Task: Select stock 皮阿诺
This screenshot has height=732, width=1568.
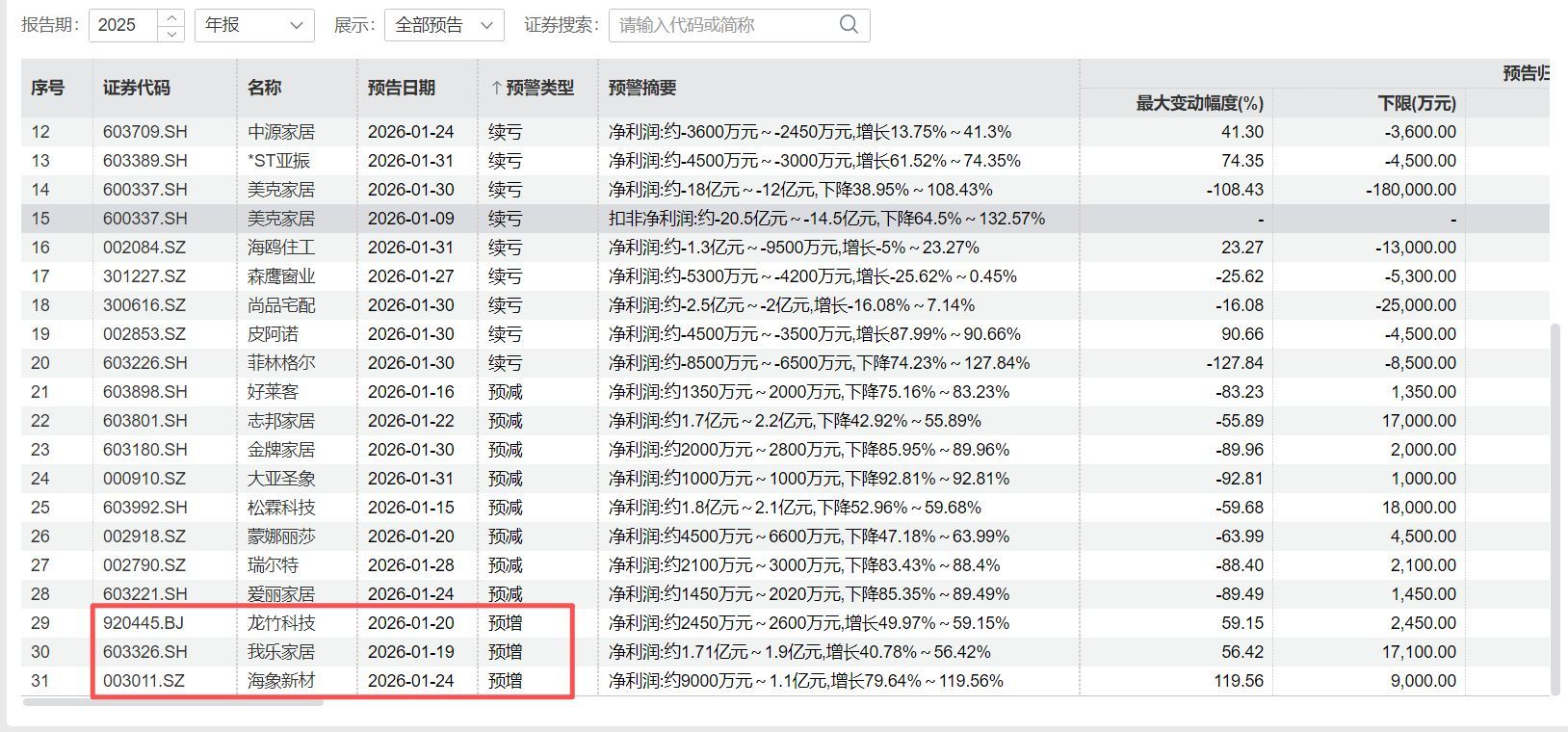Action: point(273,334)
